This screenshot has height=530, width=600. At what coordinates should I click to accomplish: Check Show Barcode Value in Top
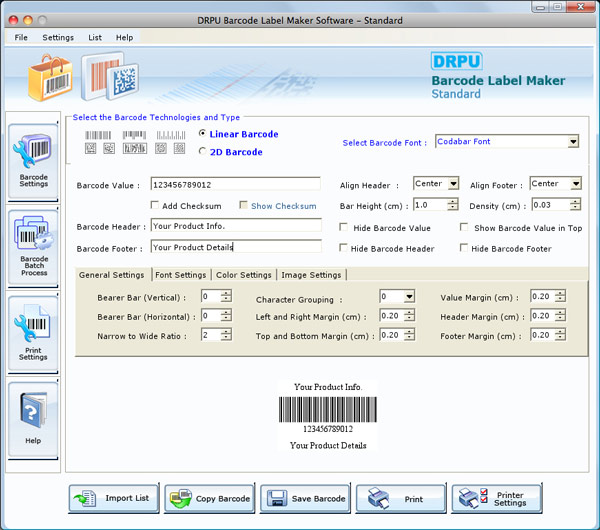click(x=464, y=227)
